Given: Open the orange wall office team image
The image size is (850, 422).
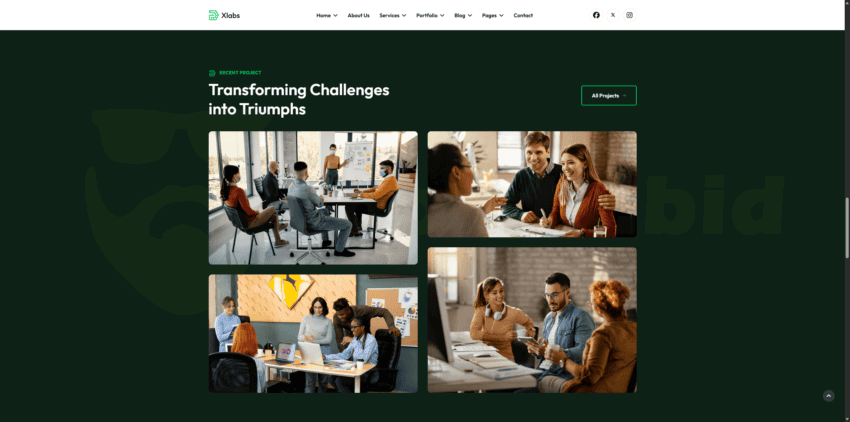Looking at the screenshot, I should click(313, 333).
